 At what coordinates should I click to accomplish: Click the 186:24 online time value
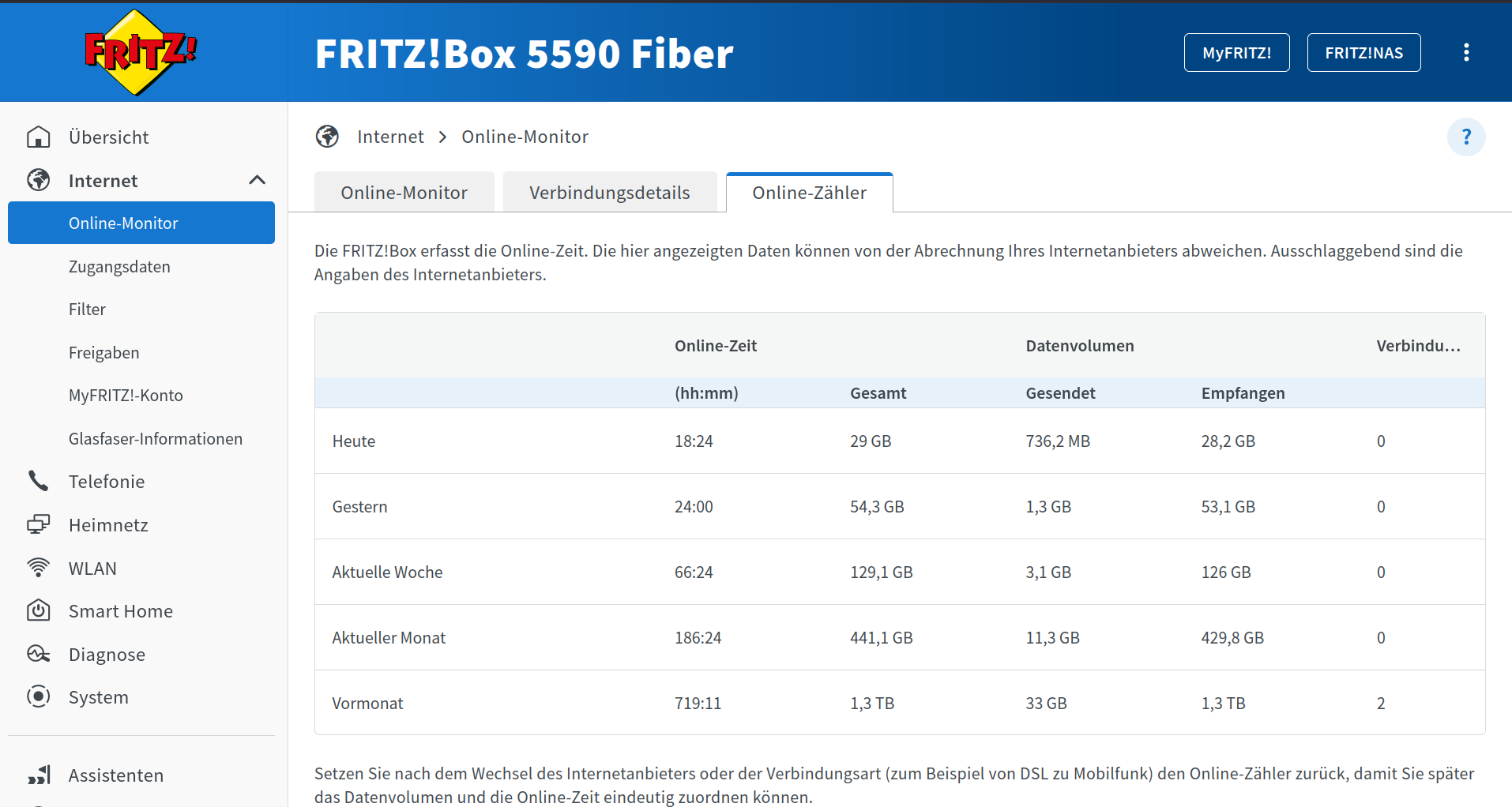(x=698, y=637)
